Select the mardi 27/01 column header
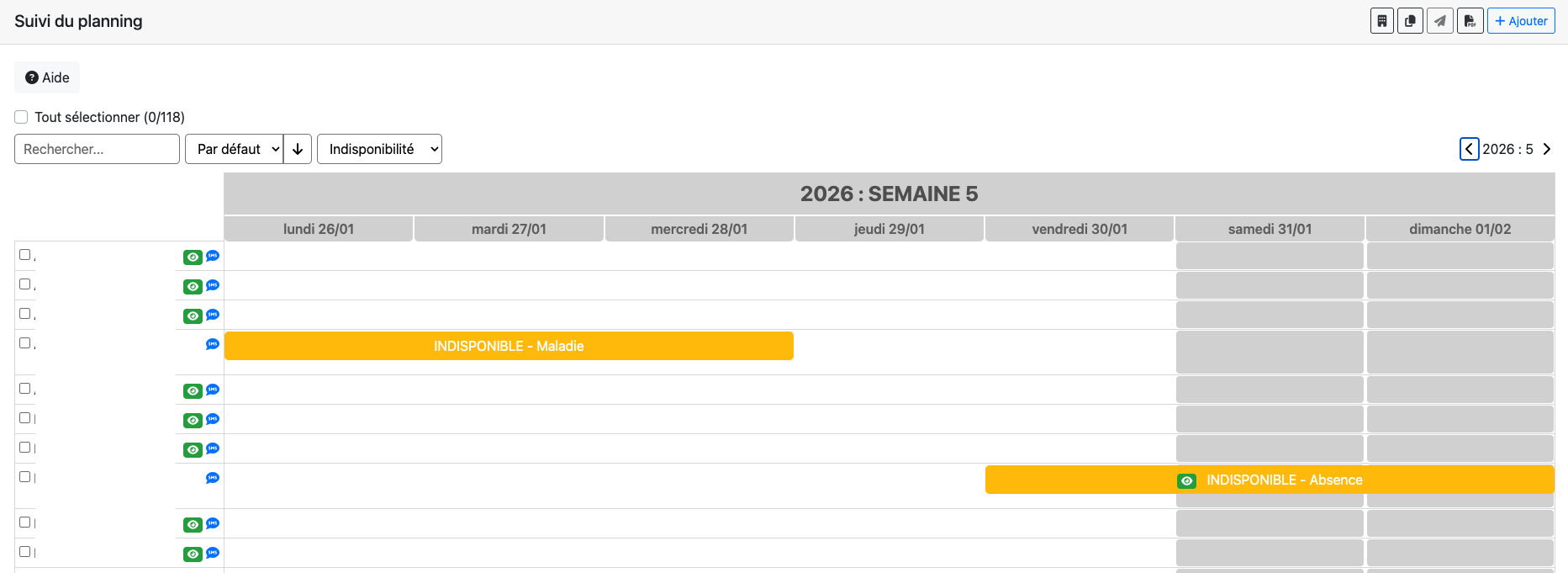The width and height of the screenshot is (1568, 573). (x=508, y=228)
